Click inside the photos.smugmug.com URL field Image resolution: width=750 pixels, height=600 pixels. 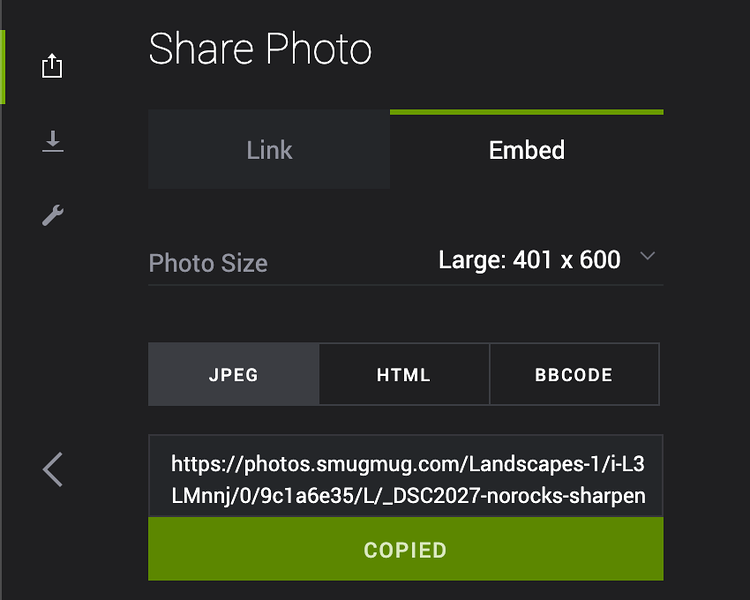tap(406, 476)
